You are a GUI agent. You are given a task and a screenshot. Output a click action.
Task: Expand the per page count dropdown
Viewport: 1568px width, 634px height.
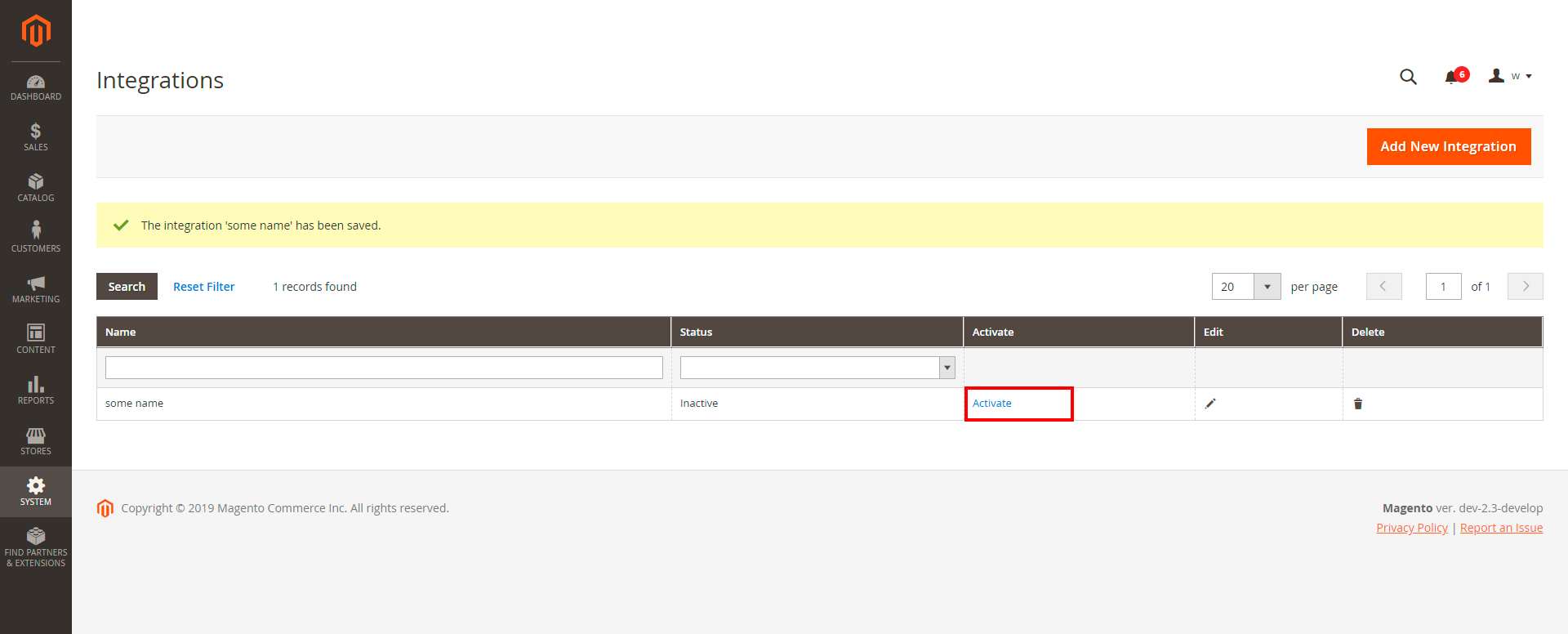pos(1267,287)
